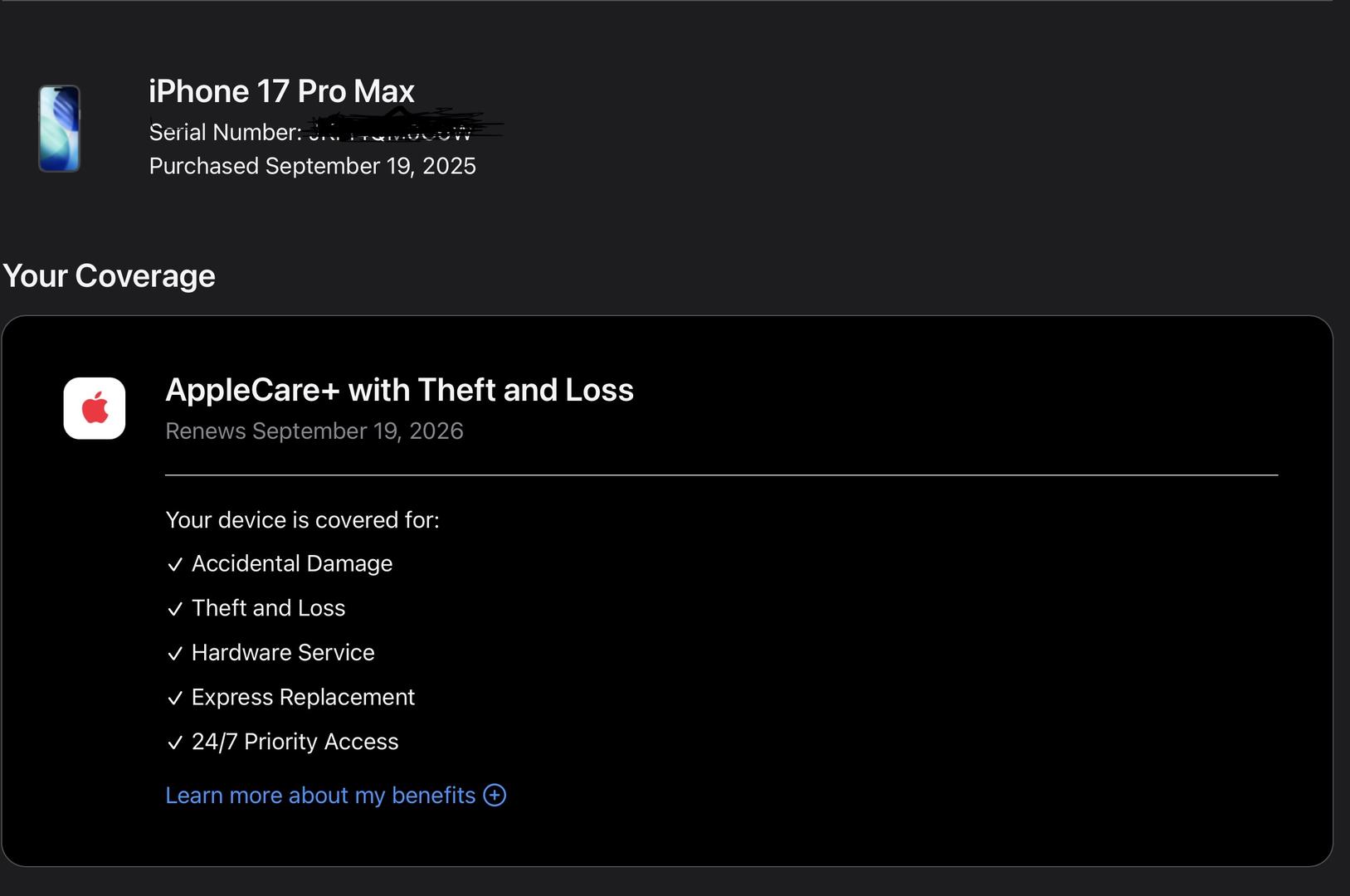The width and height of the screenshot is (1350, 896).
Task: Click the Theft and Loss coverage item
Action: click(x=268, y=608)
